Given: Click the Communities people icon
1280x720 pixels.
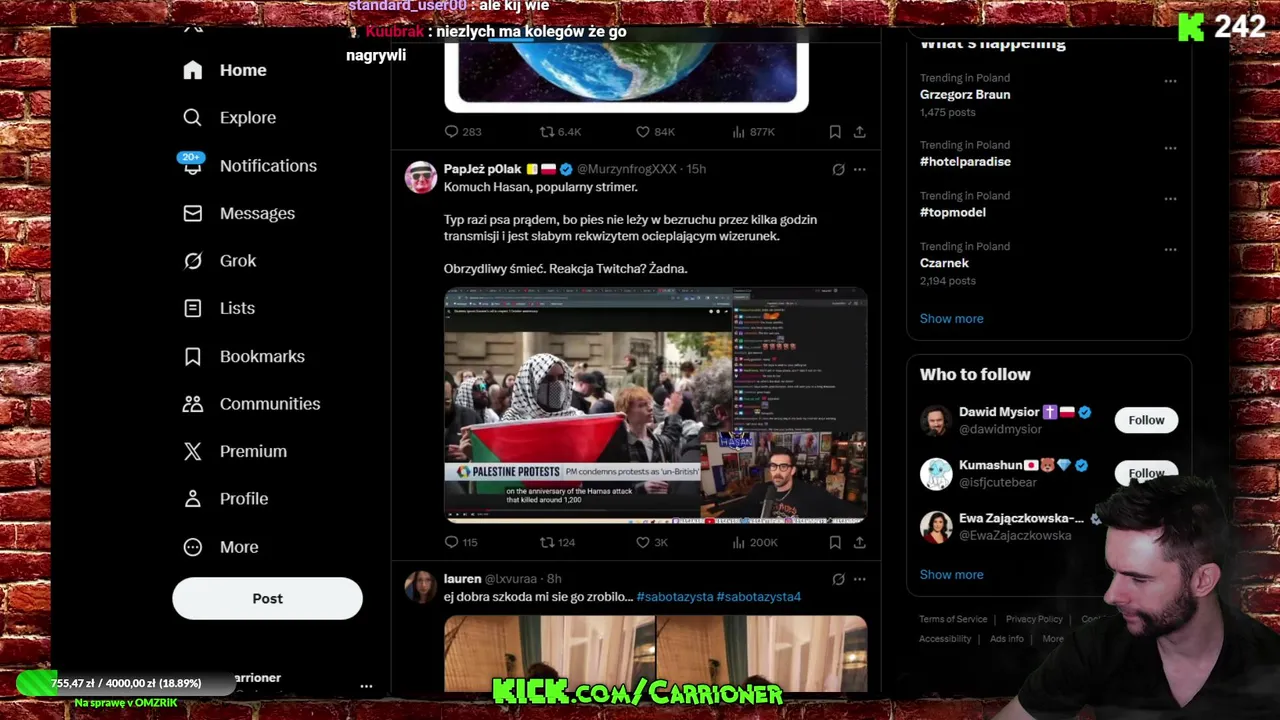Looking at the screenshot, I should point(193,404).
